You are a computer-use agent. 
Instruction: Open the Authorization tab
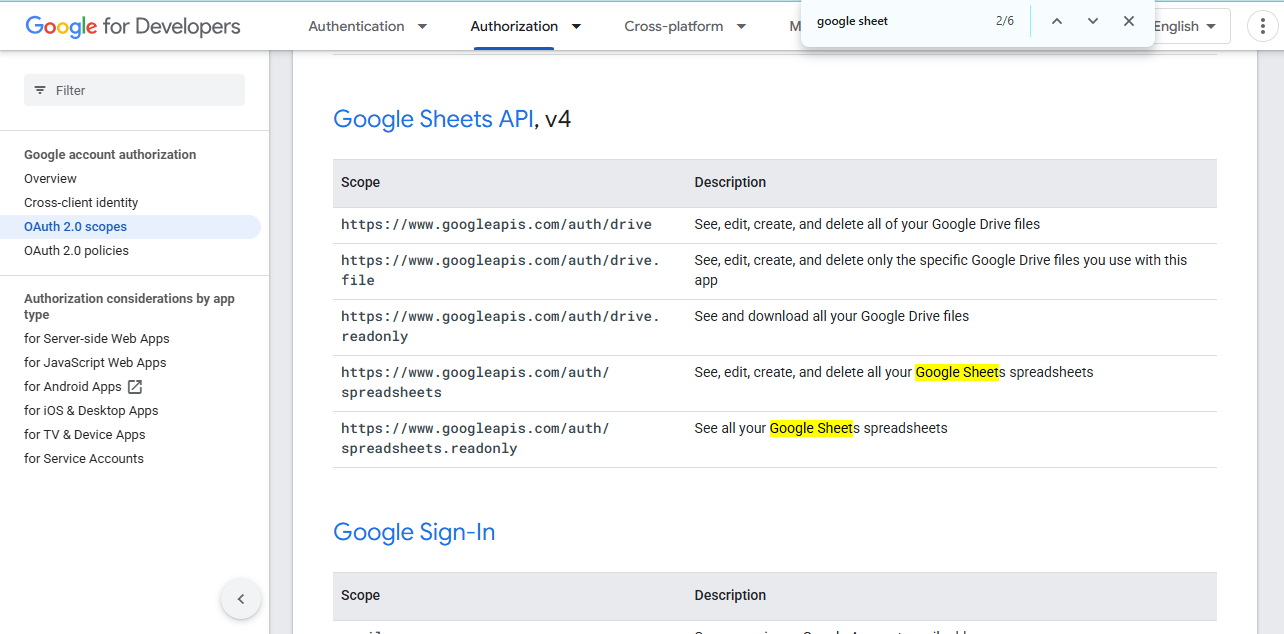tap(514, 26)
